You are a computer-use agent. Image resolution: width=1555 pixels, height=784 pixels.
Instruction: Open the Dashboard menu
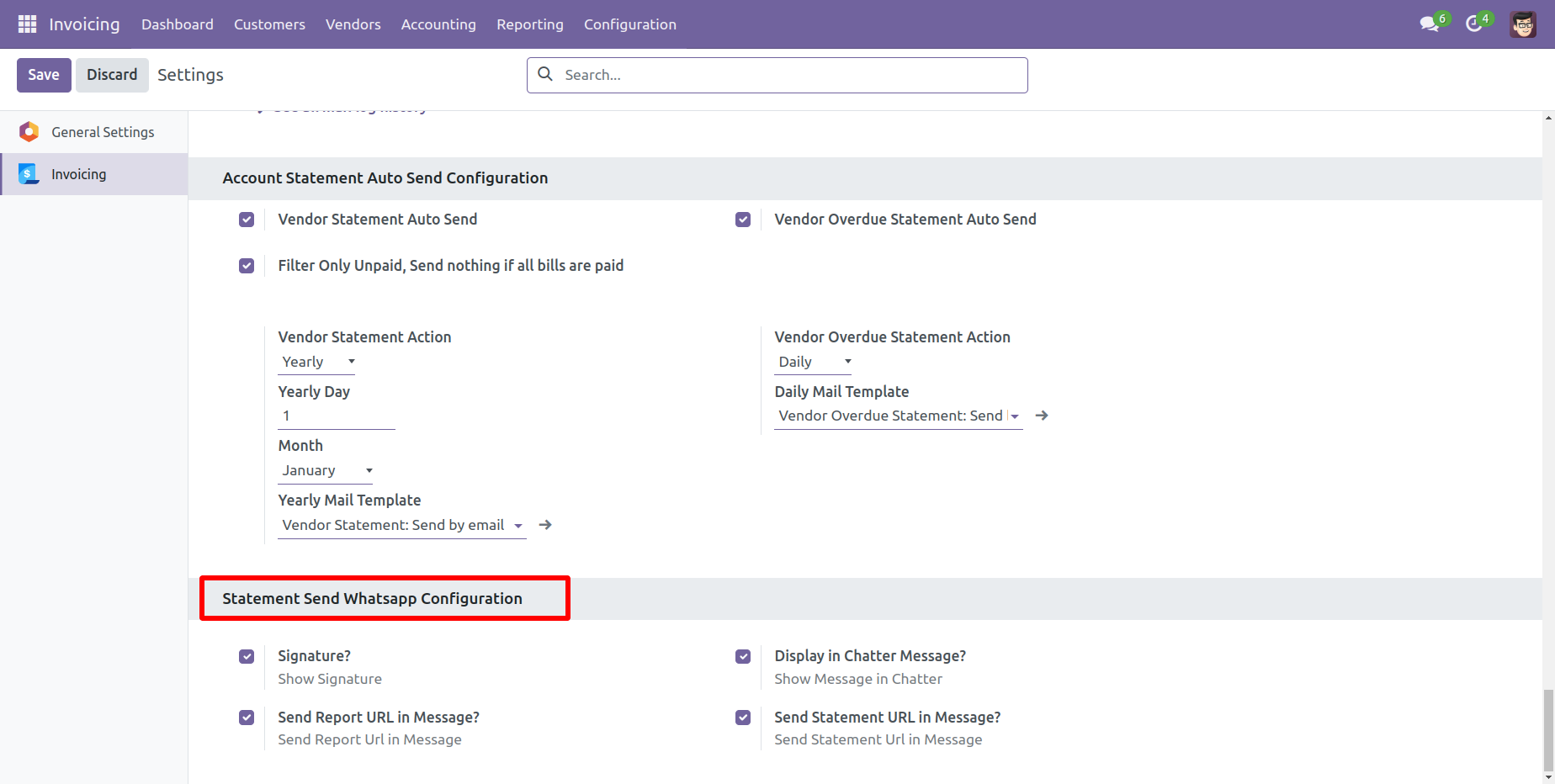pyautogui.click(x=178, y=24)
